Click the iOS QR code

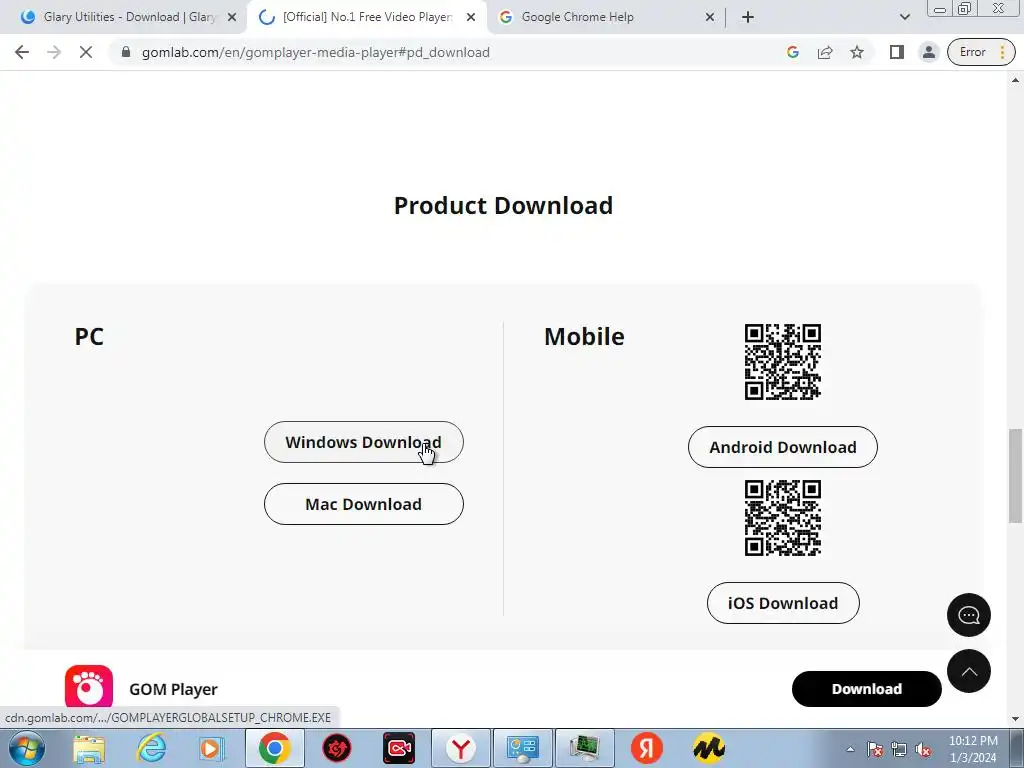(x=782, y=518)
